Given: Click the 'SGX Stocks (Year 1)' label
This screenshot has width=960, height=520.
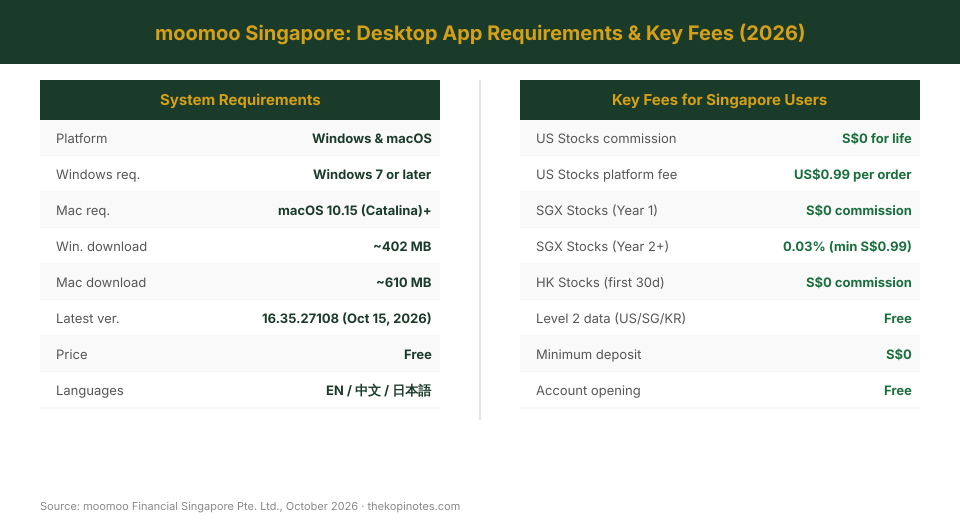Looking at the screenshot, I should (x=597, y=211).
